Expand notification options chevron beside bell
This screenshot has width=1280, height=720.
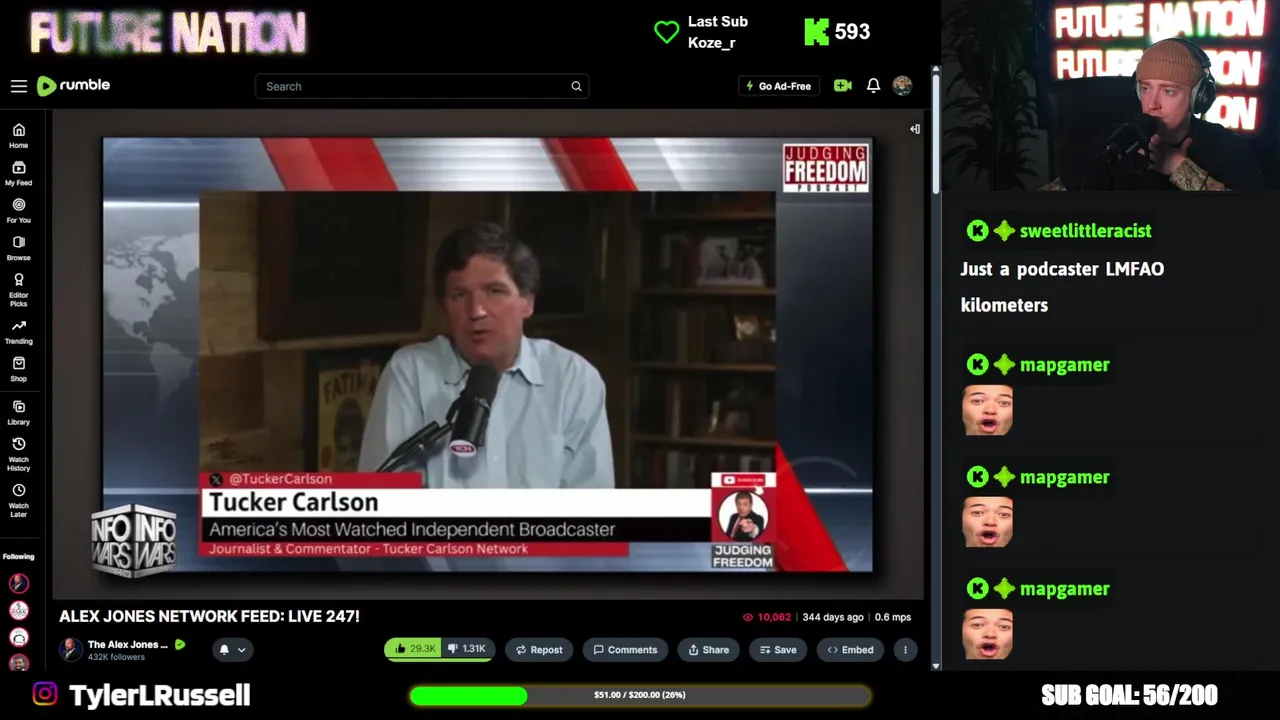tap(241, 650)
